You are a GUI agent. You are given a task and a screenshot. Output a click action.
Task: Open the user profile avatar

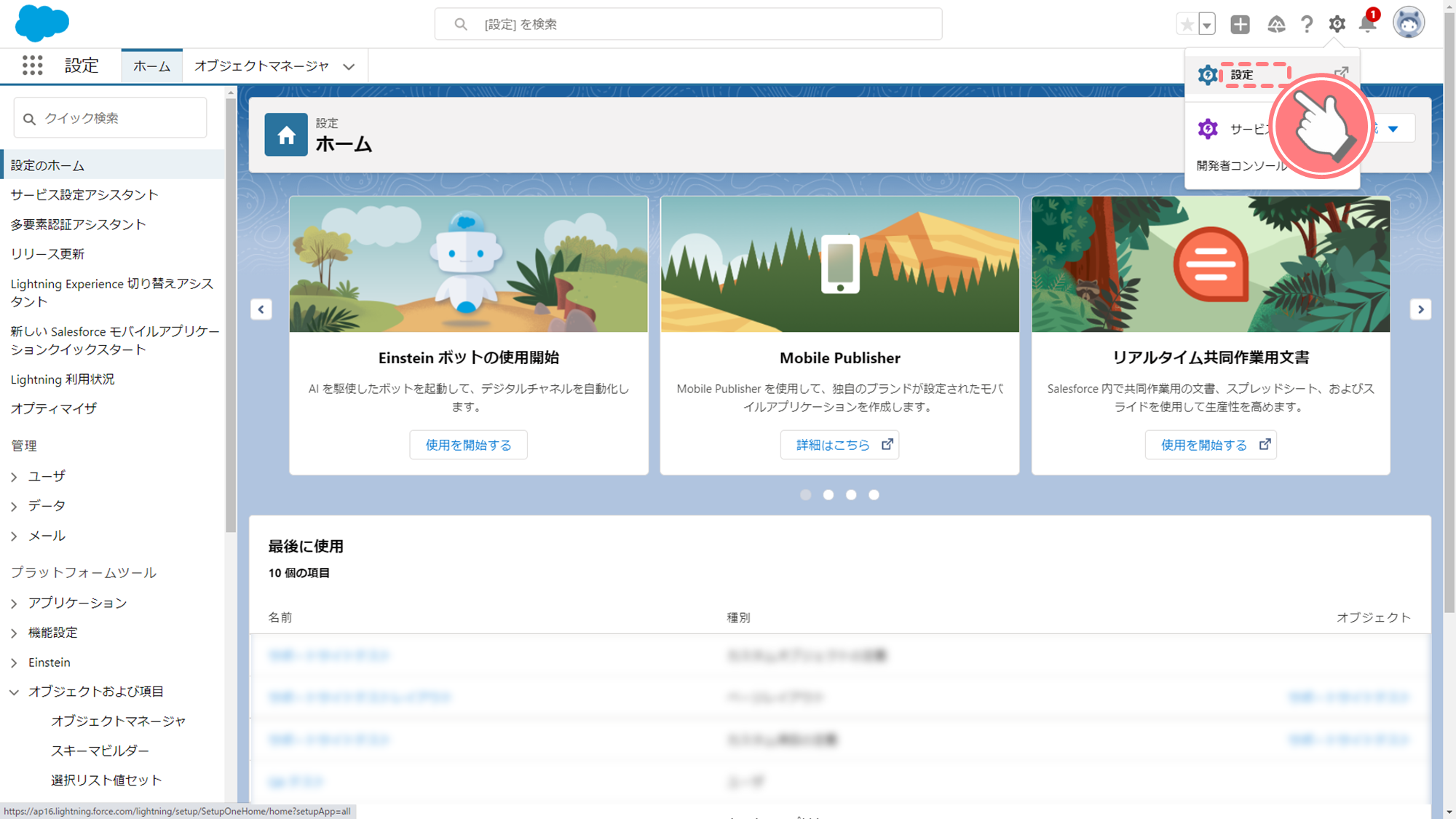click(x=1409, y=23)
